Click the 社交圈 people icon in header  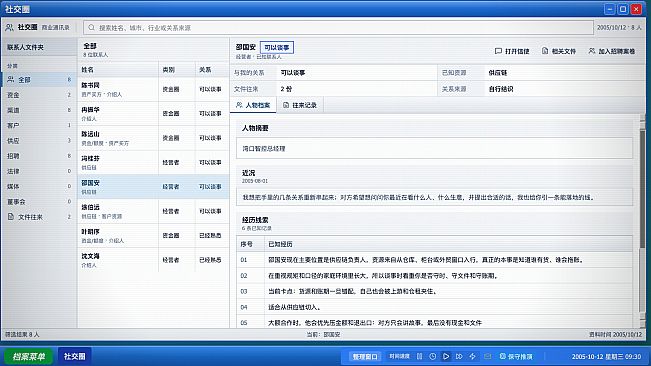10,27
